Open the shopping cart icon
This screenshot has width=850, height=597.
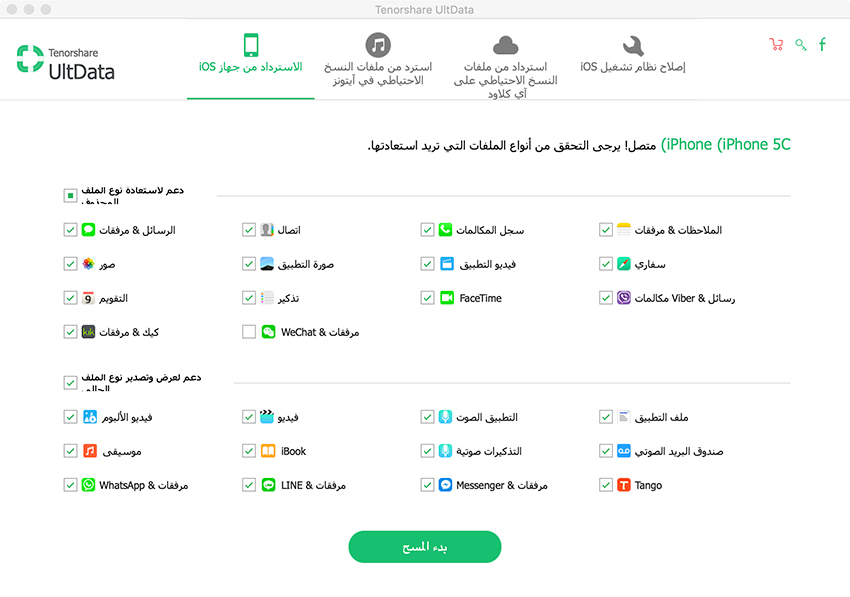coord(776,44)
